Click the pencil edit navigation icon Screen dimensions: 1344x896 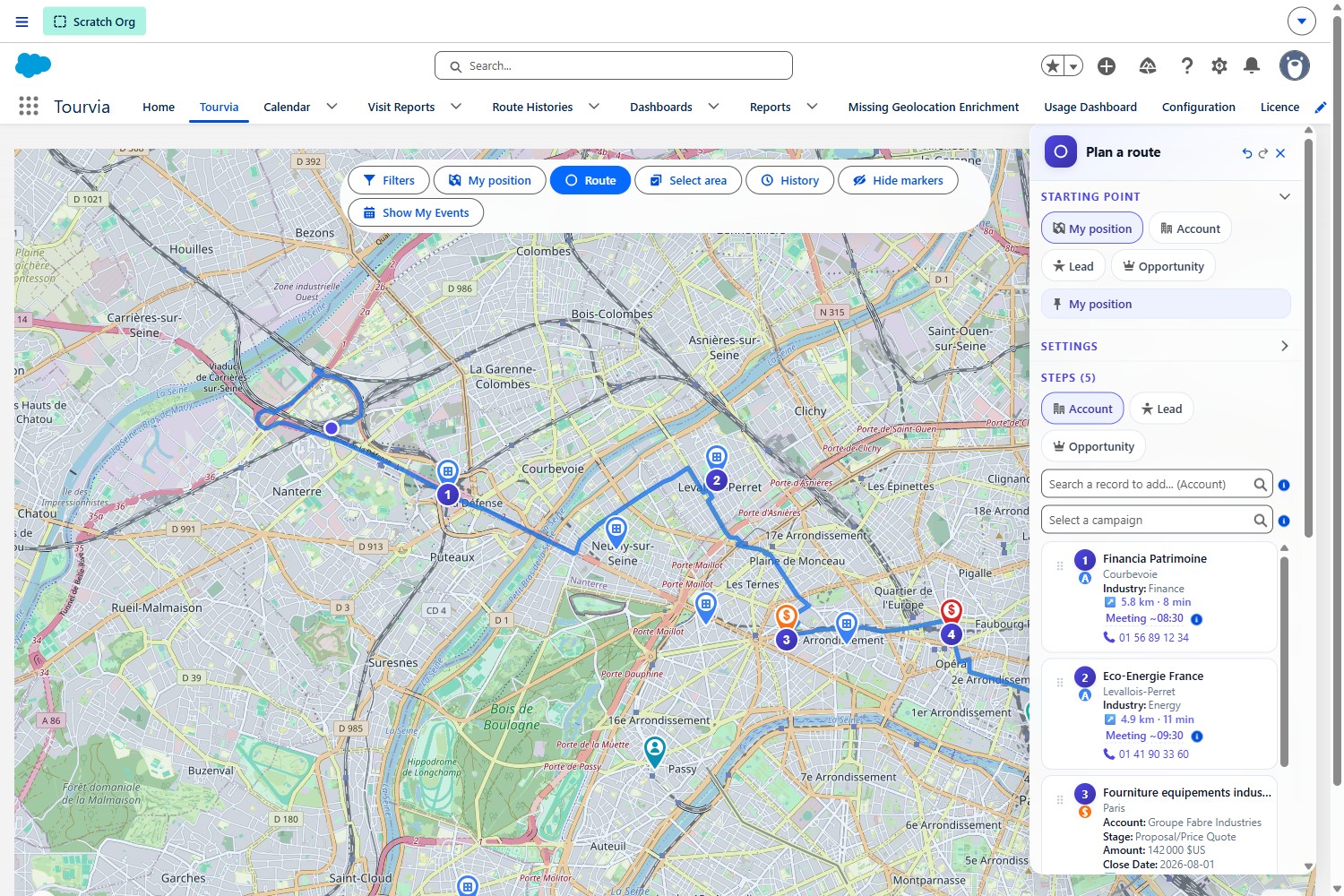[x=1320, y=108]
